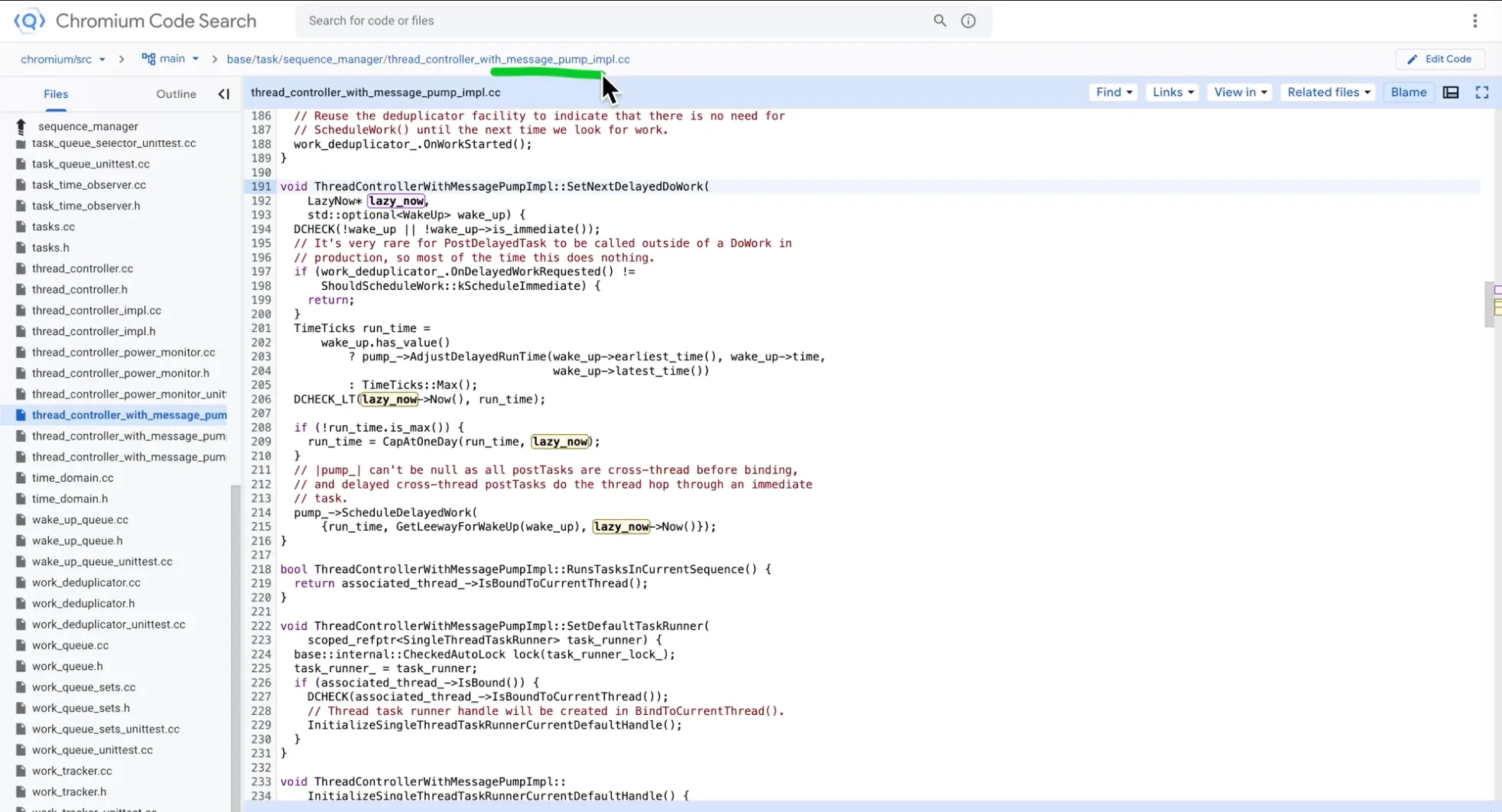Click line number 191

[261, 187]
